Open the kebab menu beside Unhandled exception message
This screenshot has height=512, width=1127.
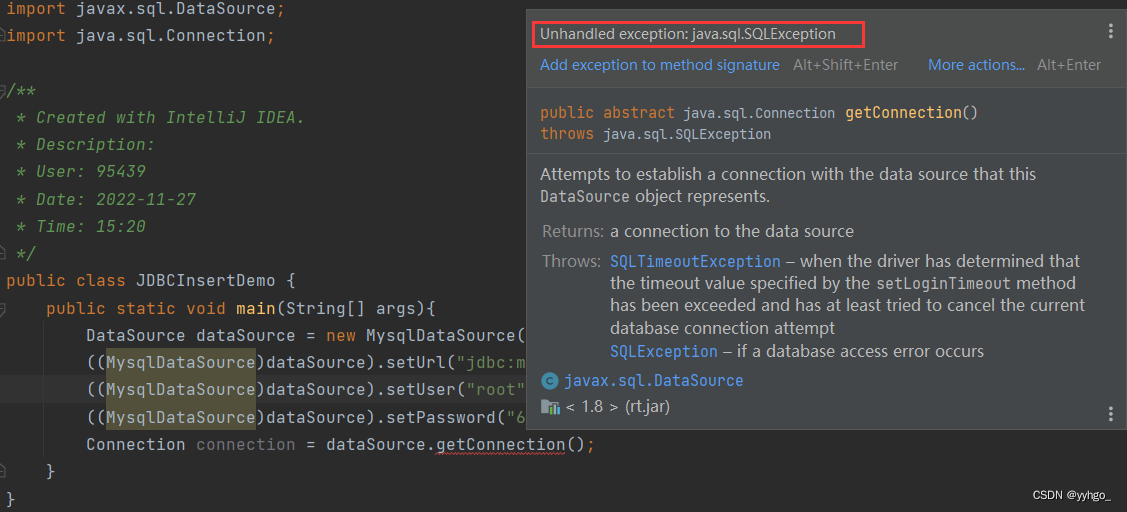coord(1111,31)
